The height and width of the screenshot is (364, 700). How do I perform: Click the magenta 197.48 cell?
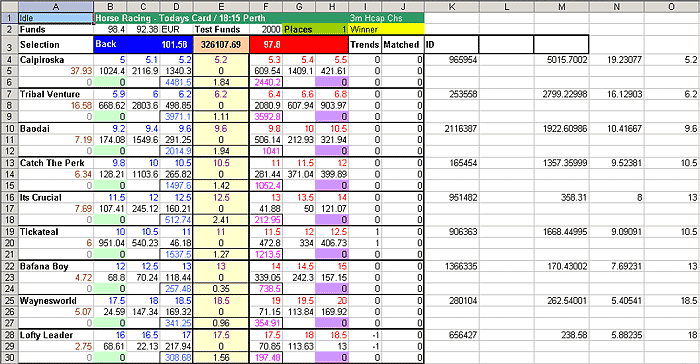(x=266, y=357)
